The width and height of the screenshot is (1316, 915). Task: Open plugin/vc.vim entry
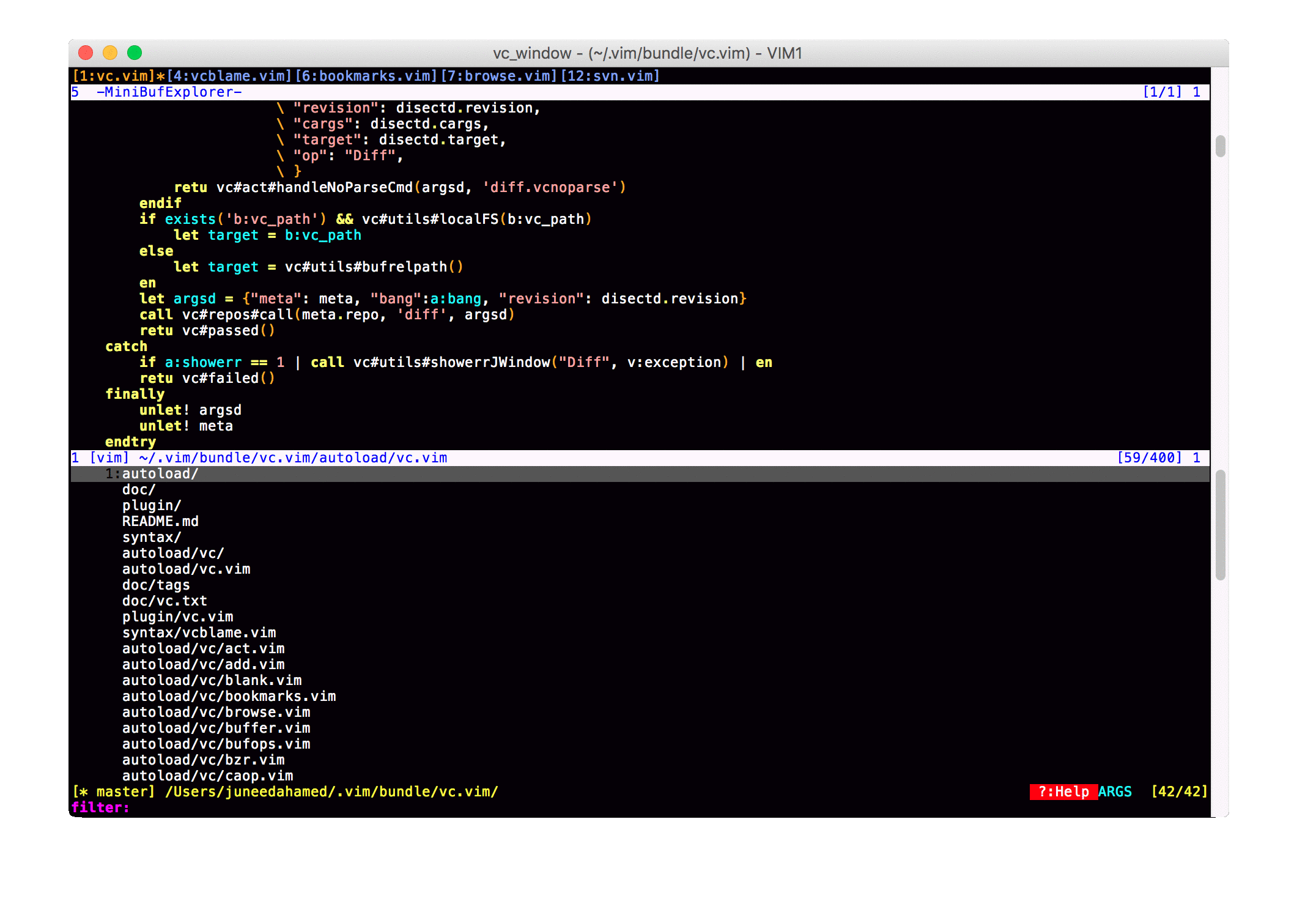pos(177,617)
